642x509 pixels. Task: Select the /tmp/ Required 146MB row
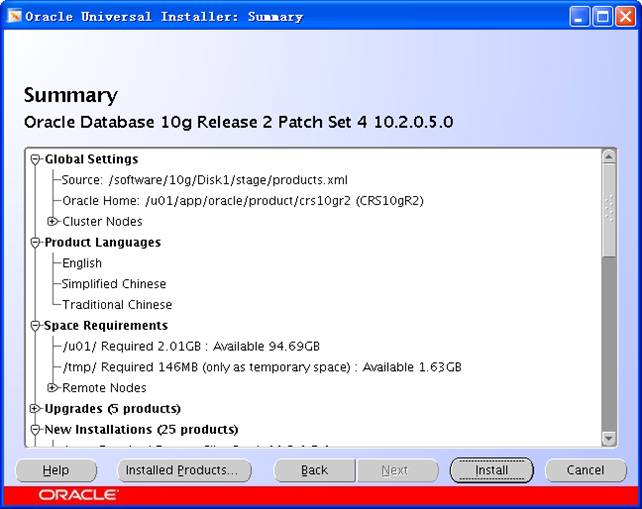(x=262, y=367)
